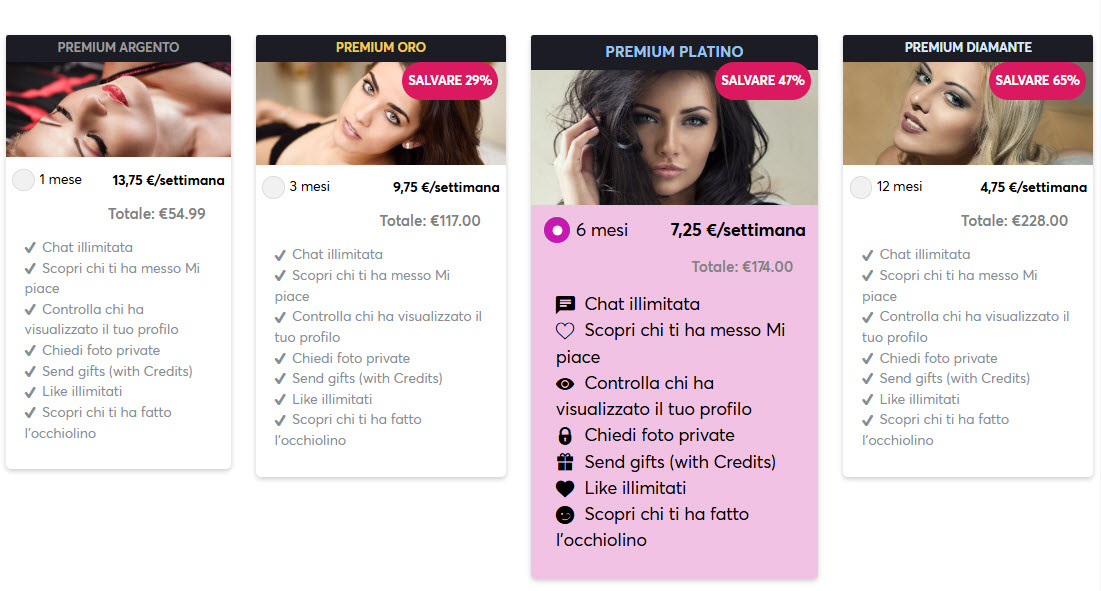Click the heart outline icon in Platino
Image resolution: width=1101 pixels, height=591 pixels.
[565, 330]
